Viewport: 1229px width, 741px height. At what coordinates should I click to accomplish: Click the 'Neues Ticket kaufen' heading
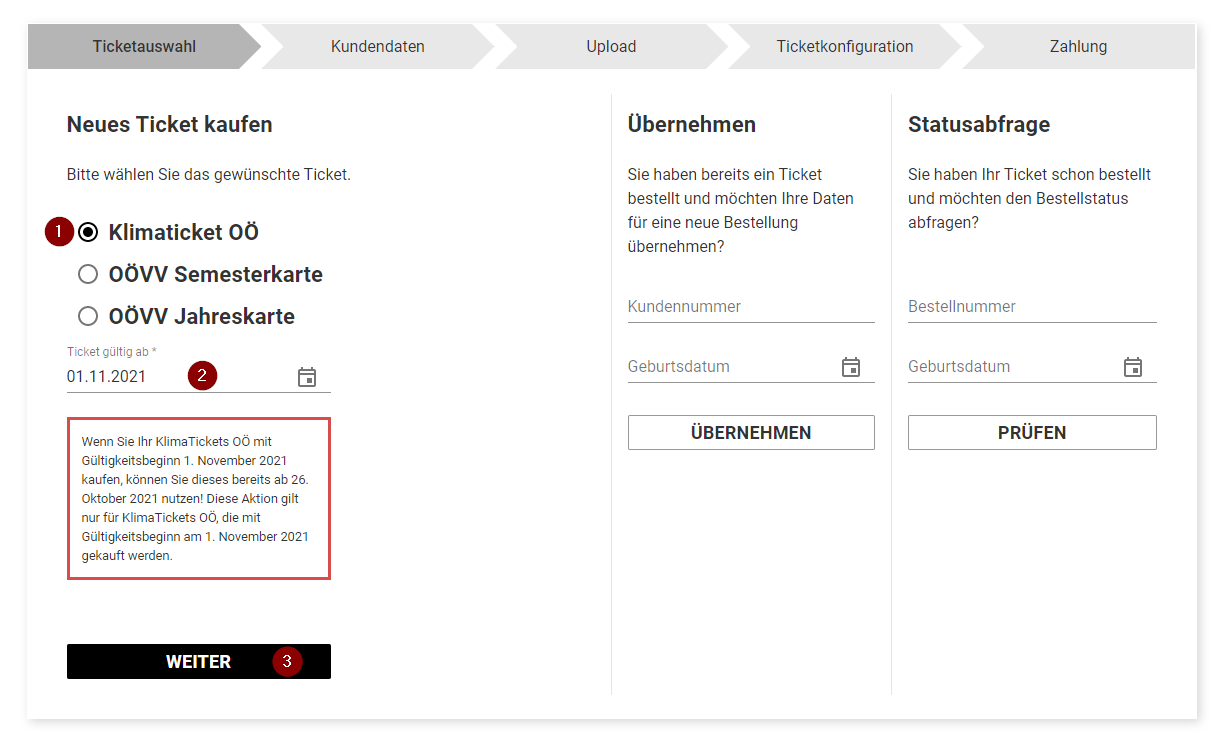(x=170, y=125)
